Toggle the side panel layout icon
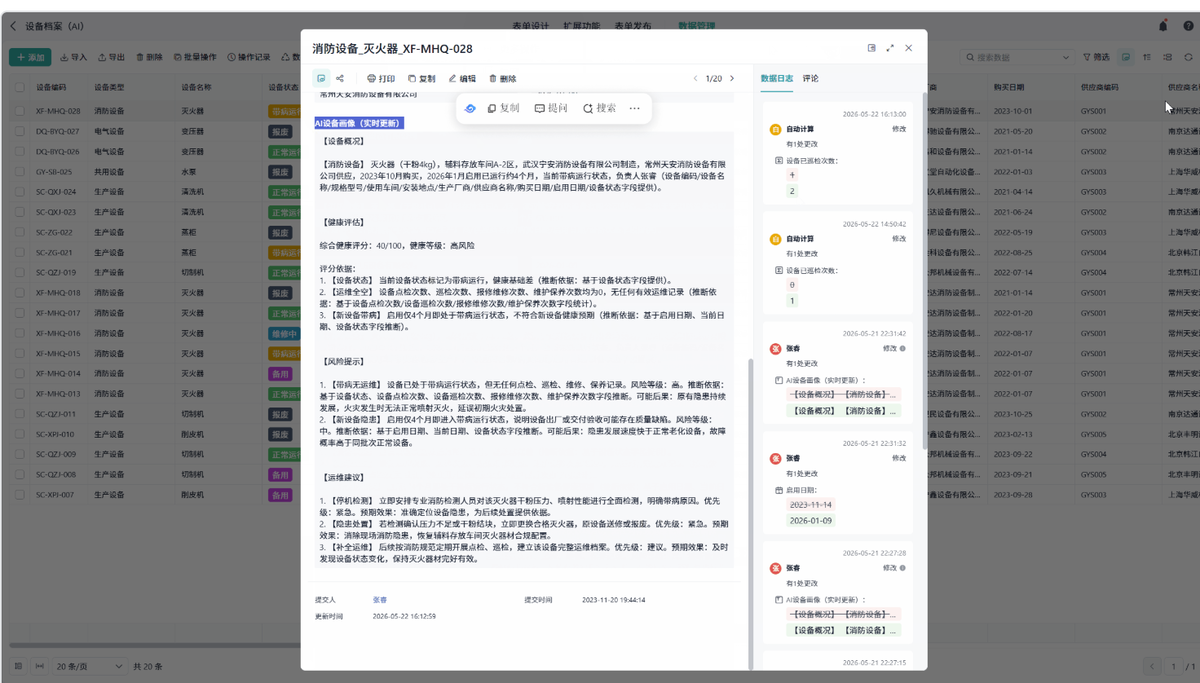The image size is (1200, 683). tap(872, 48)
